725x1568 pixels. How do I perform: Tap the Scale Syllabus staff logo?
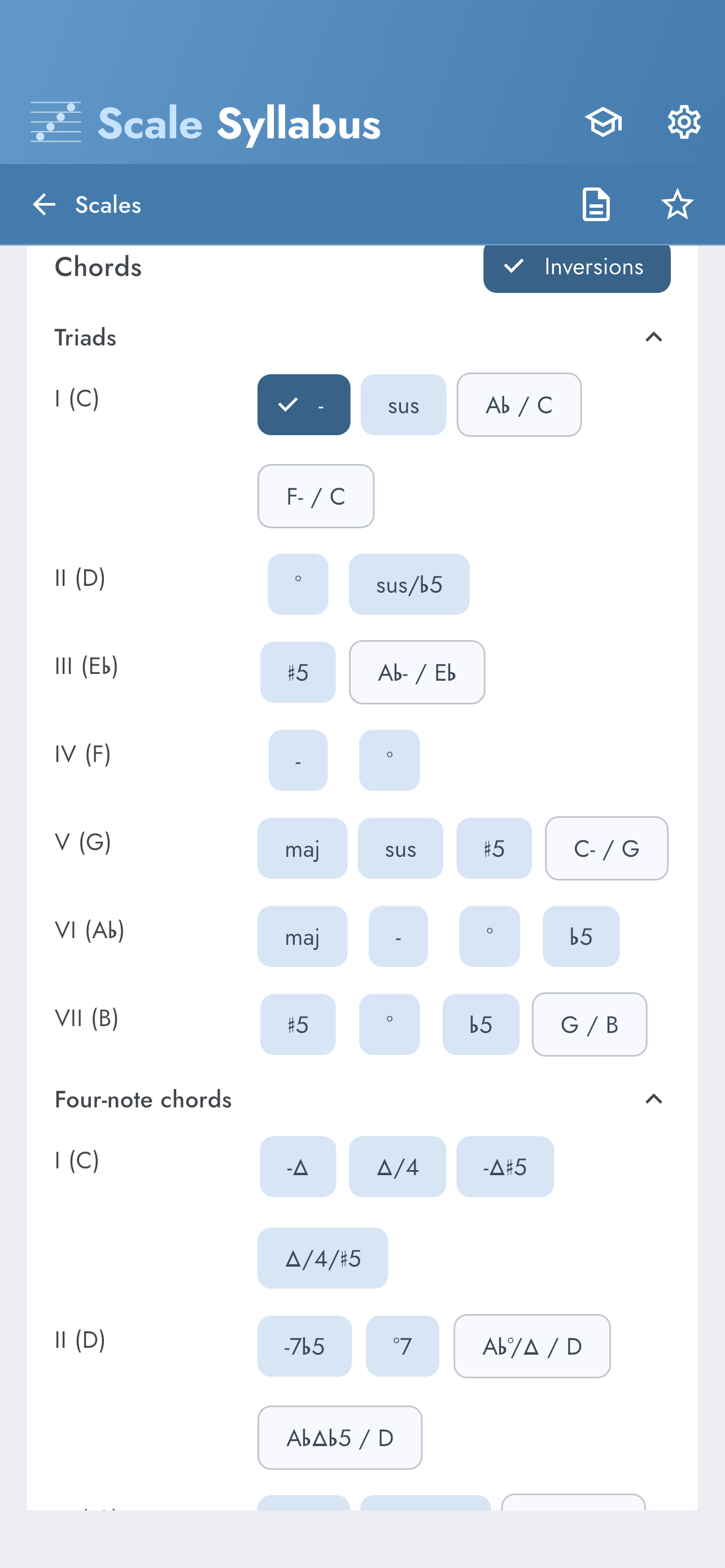pyautogui.click(x=56, y=122)
